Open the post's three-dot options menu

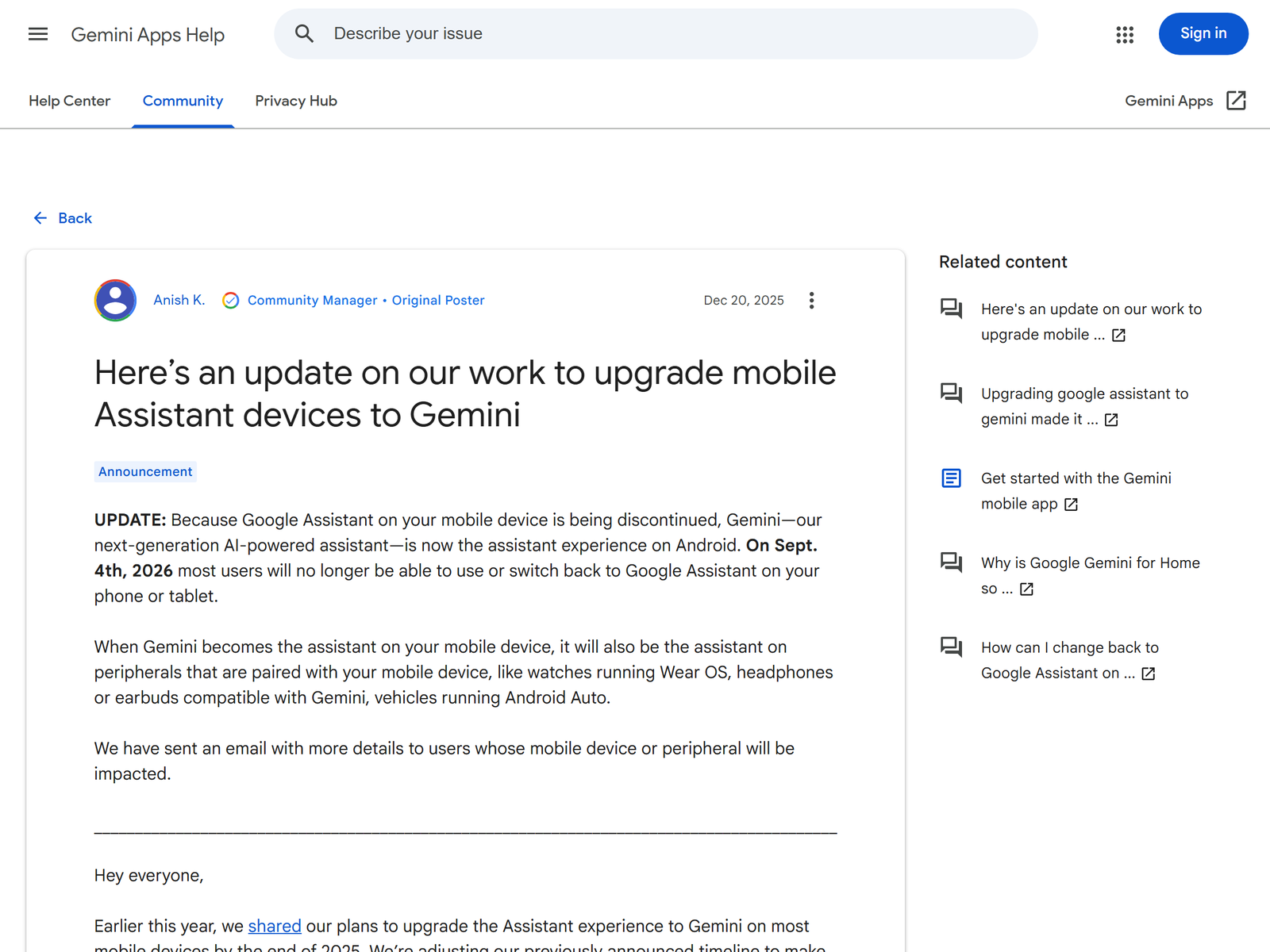click(811, 301)
